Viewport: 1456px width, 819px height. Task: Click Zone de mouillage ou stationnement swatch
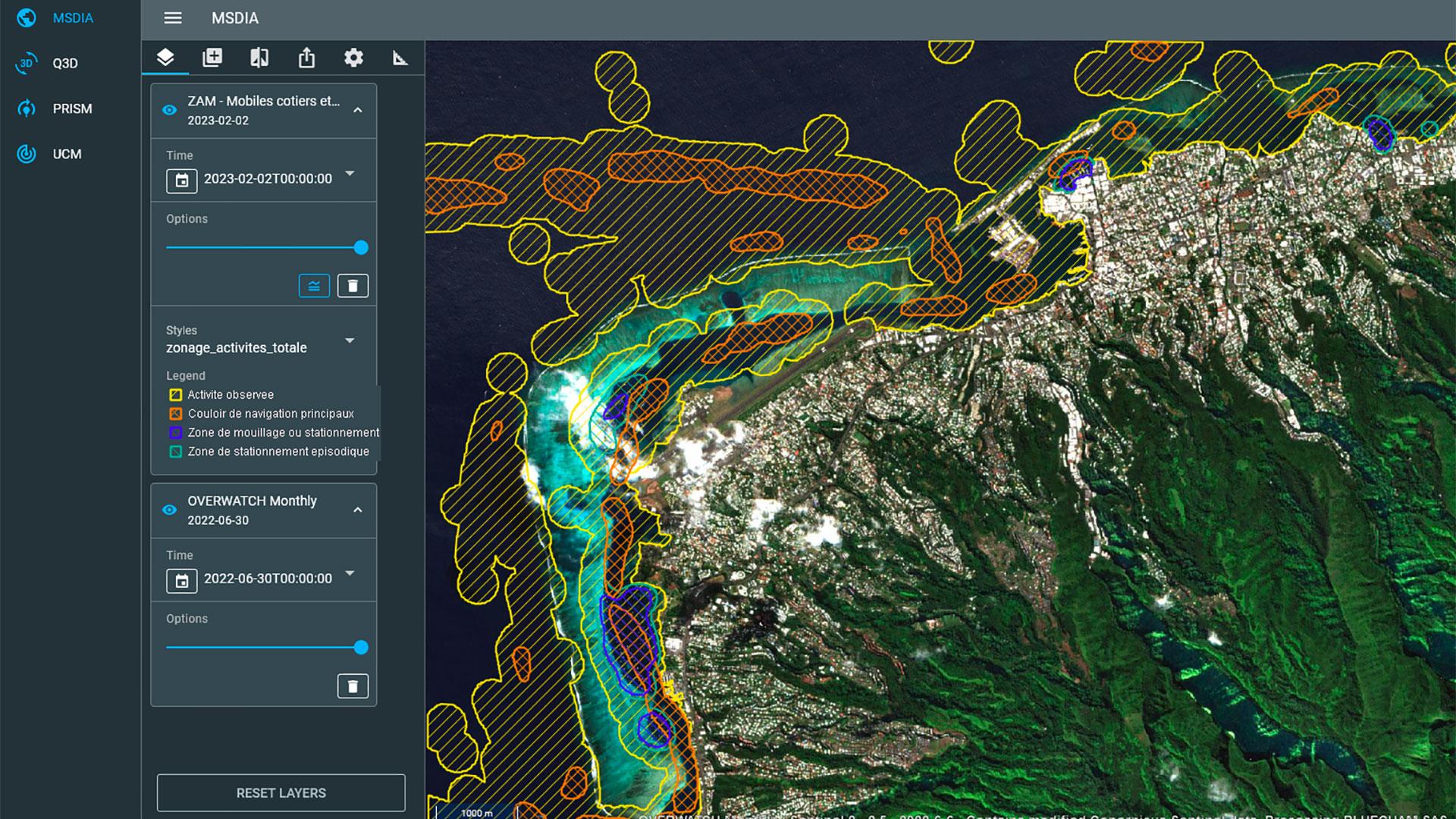(x=175, y=432)
